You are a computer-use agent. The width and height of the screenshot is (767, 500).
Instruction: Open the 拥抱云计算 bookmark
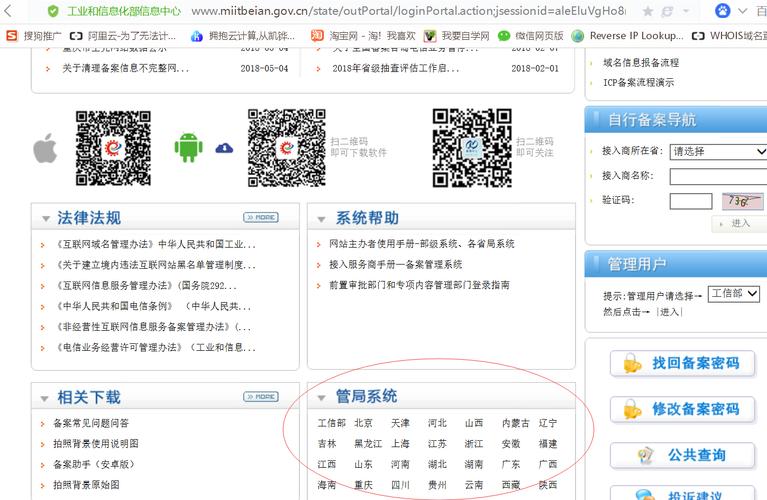[x=243, y=36]
